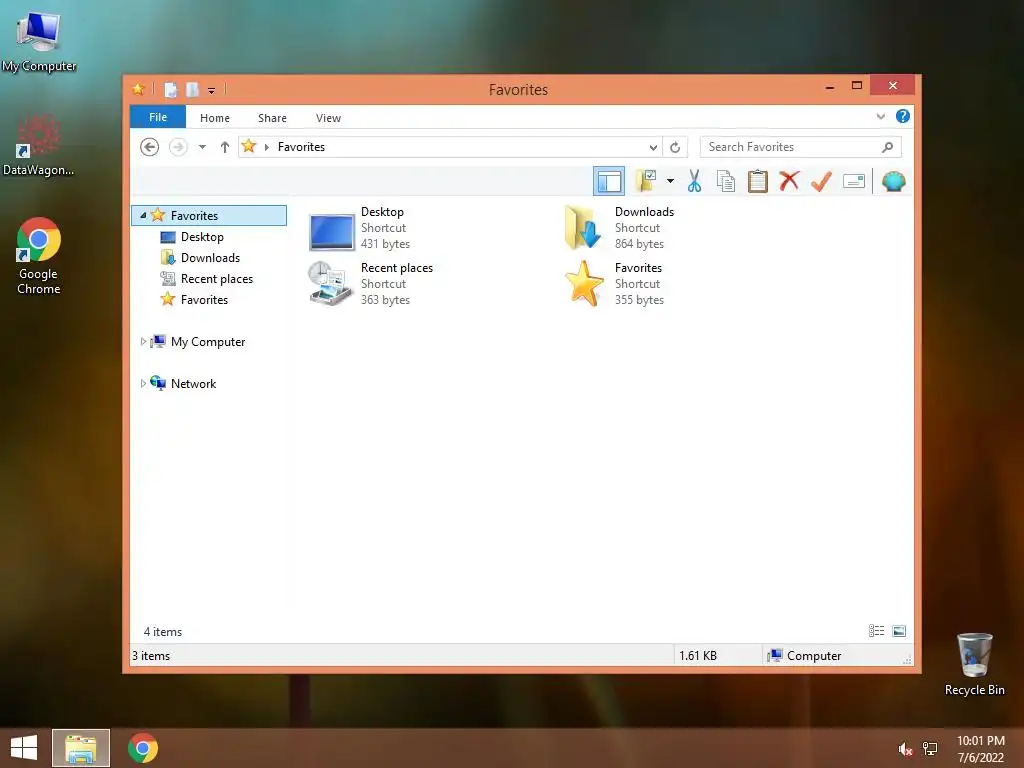Open the recent locations dropdown arrow

[x=202, y=147]
